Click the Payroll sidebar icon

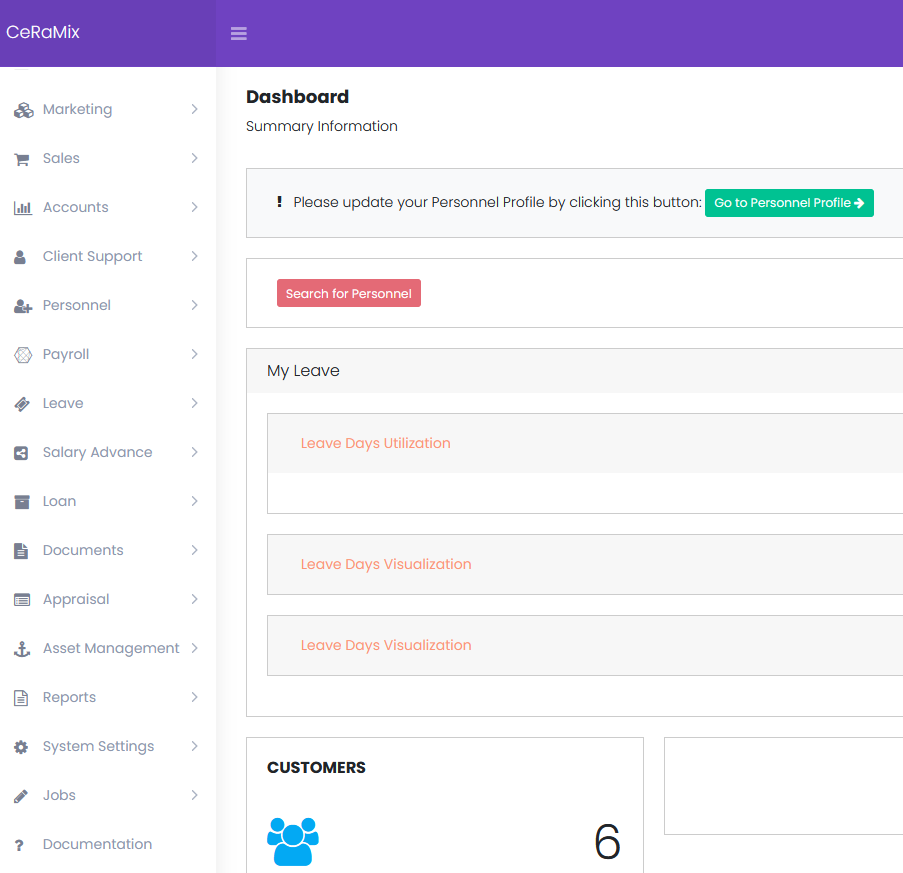point(22,355)
